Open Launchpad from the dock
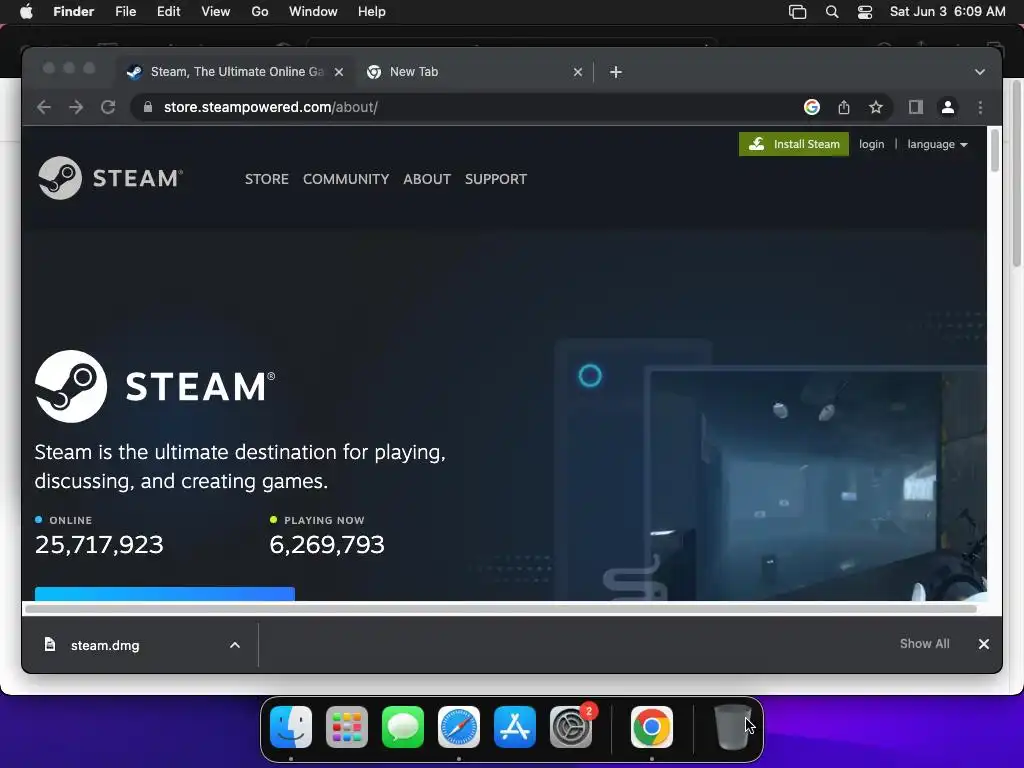The height and width of the screenshot is (768, 1024). (347, 727)
